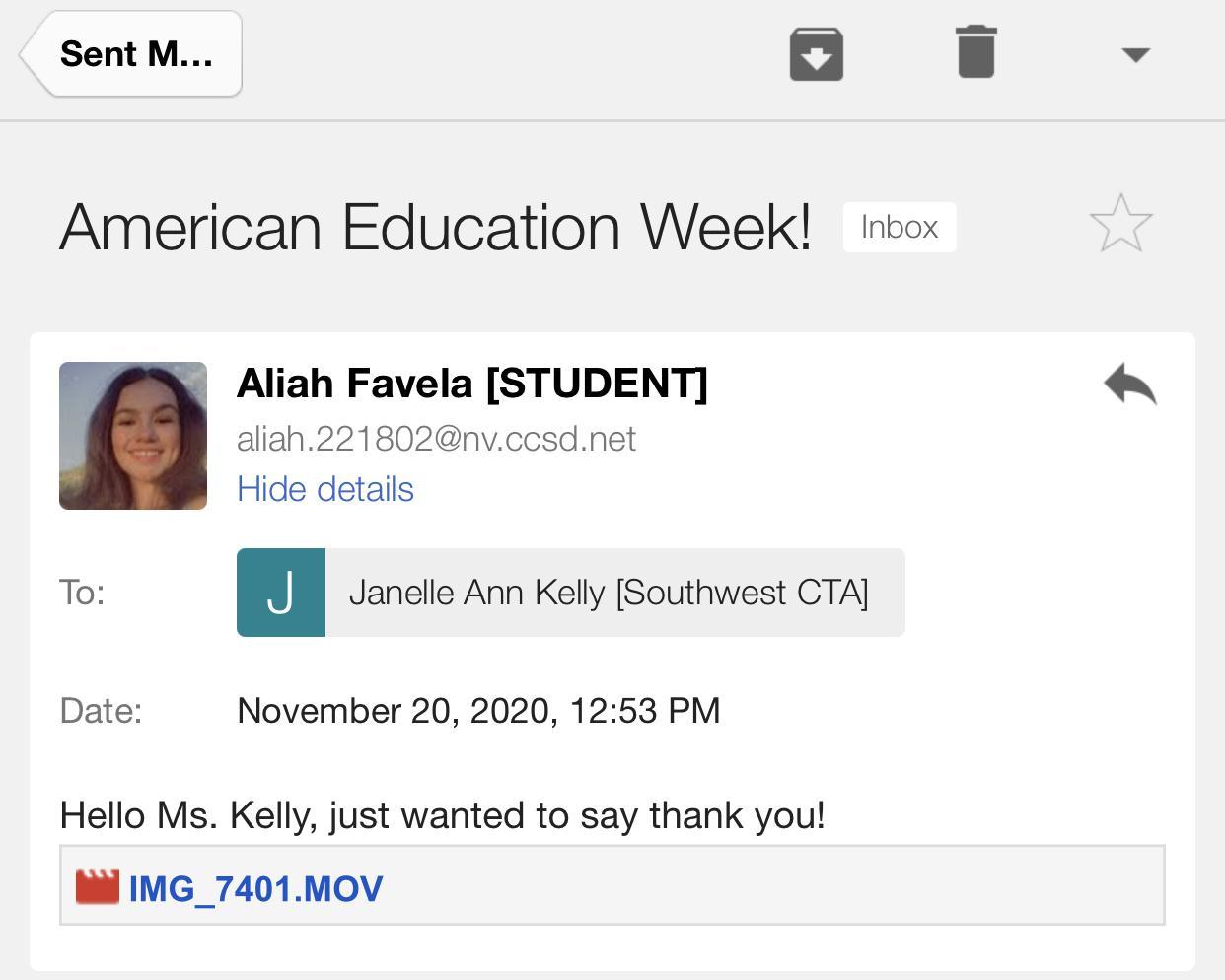Click the sender email address aliah.221802@nv.ccsd.net

[x=436, y=439]
